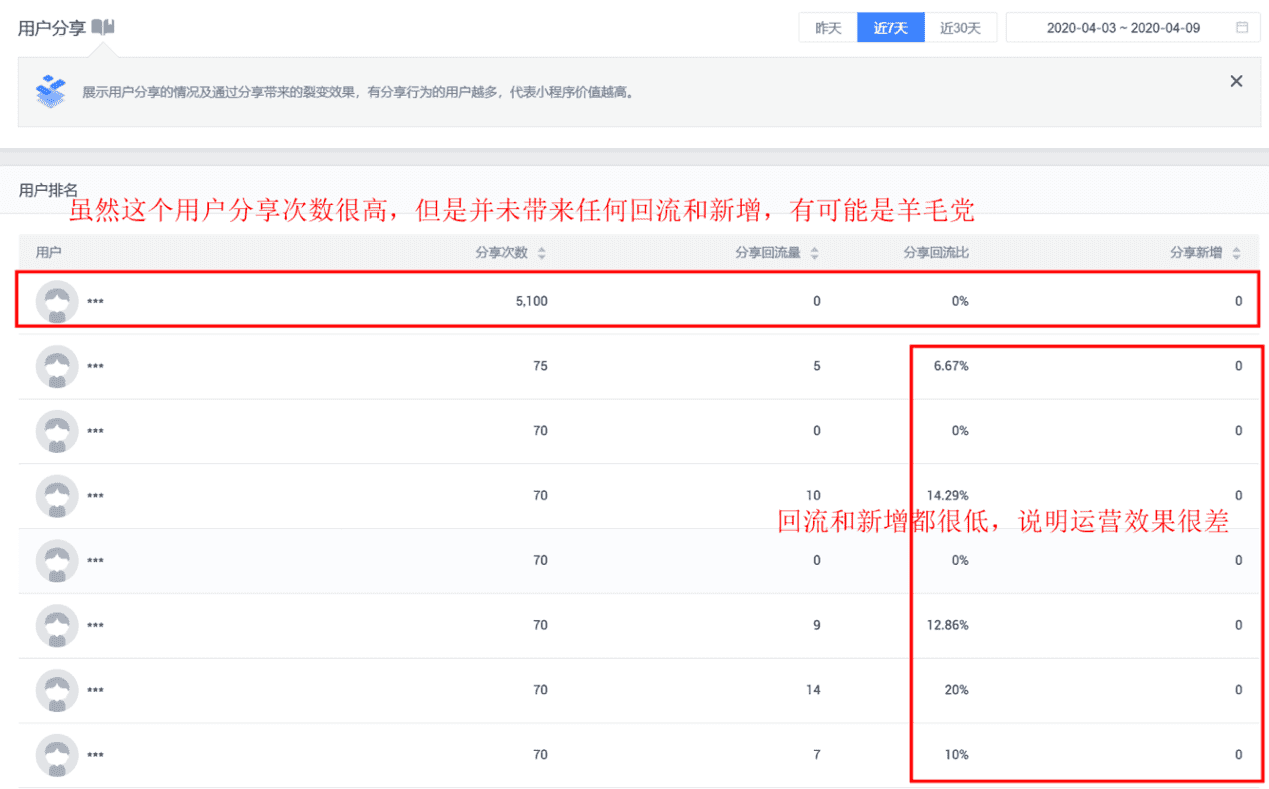Click avatar of user with 20% 回流比
Viewport: 1269px width, 789px height.
57,690
